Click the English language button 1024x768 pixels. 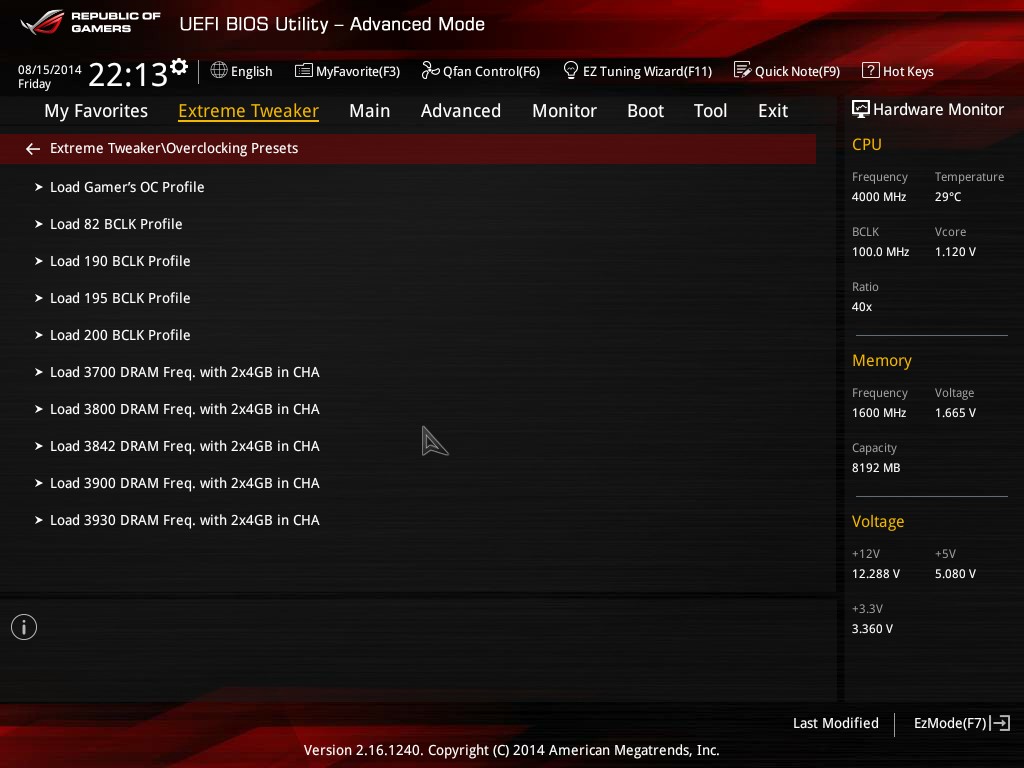[251, 72]
